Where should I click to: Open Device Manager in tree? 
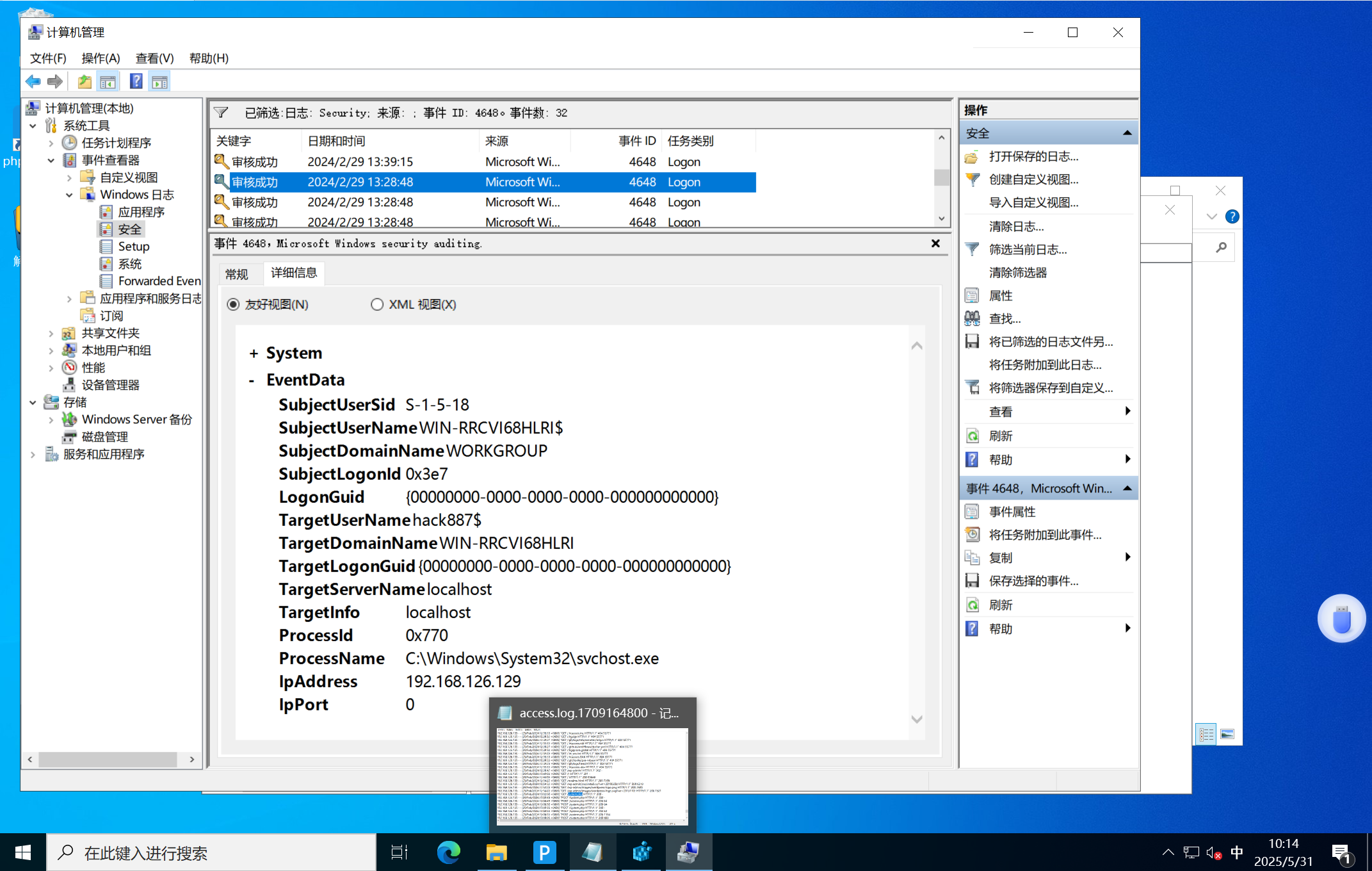tap(110, 385)
